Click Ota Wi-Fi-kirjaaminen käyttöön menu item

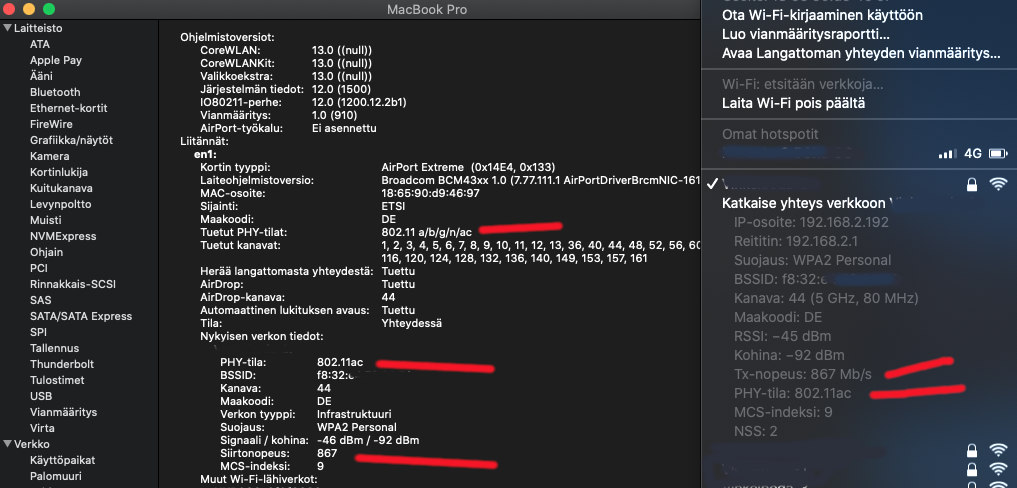[x=822, y=15]
